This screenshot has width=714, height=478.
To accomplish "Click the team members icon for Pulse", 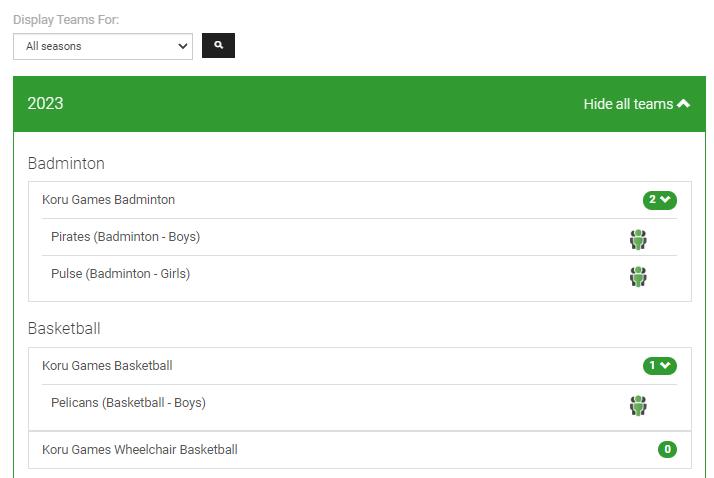I will click(638, 276).
